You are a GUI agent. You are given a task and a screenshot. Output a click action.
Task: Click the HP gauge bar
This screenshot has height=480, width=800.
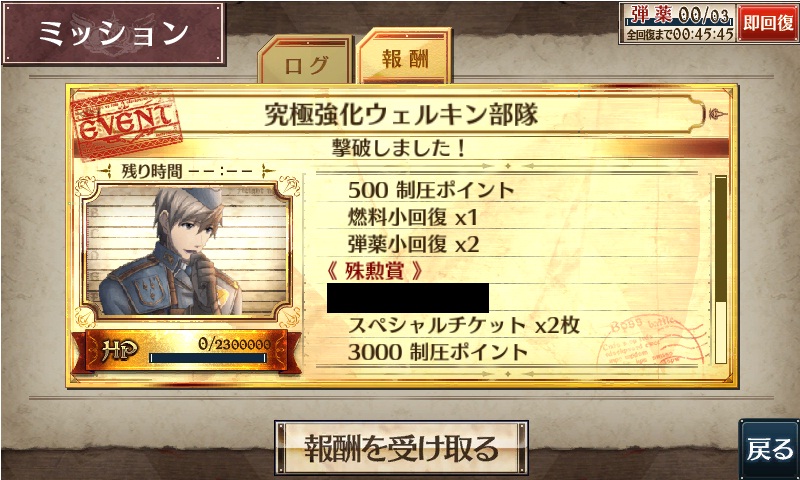pos(208,358)
